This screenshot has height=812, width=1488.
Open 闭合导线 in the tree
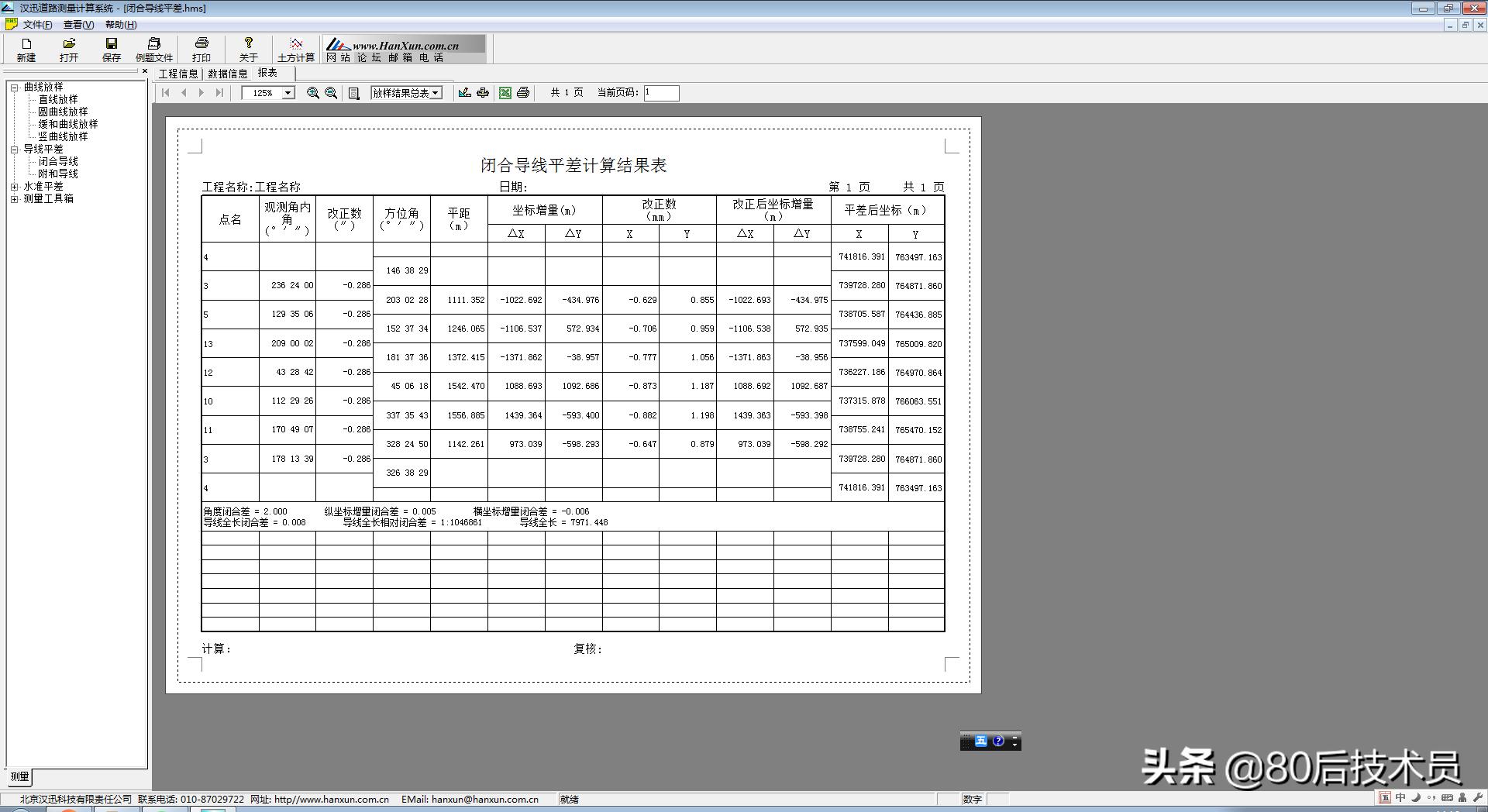pos(58,162)
